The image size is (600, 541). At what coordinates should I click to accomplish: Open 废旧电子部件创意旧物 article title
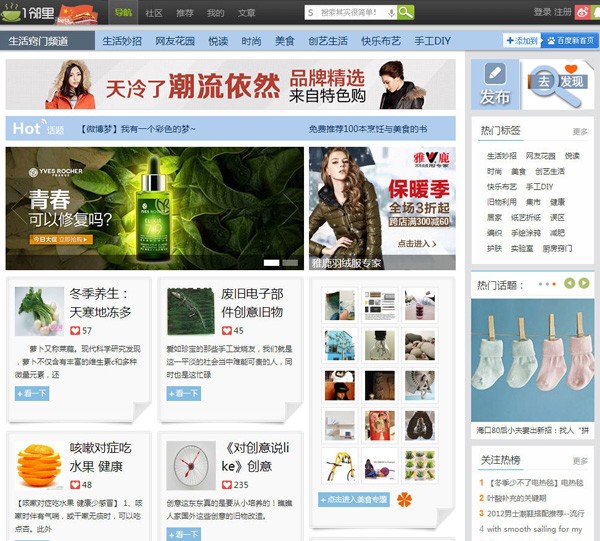click(252, 303)
